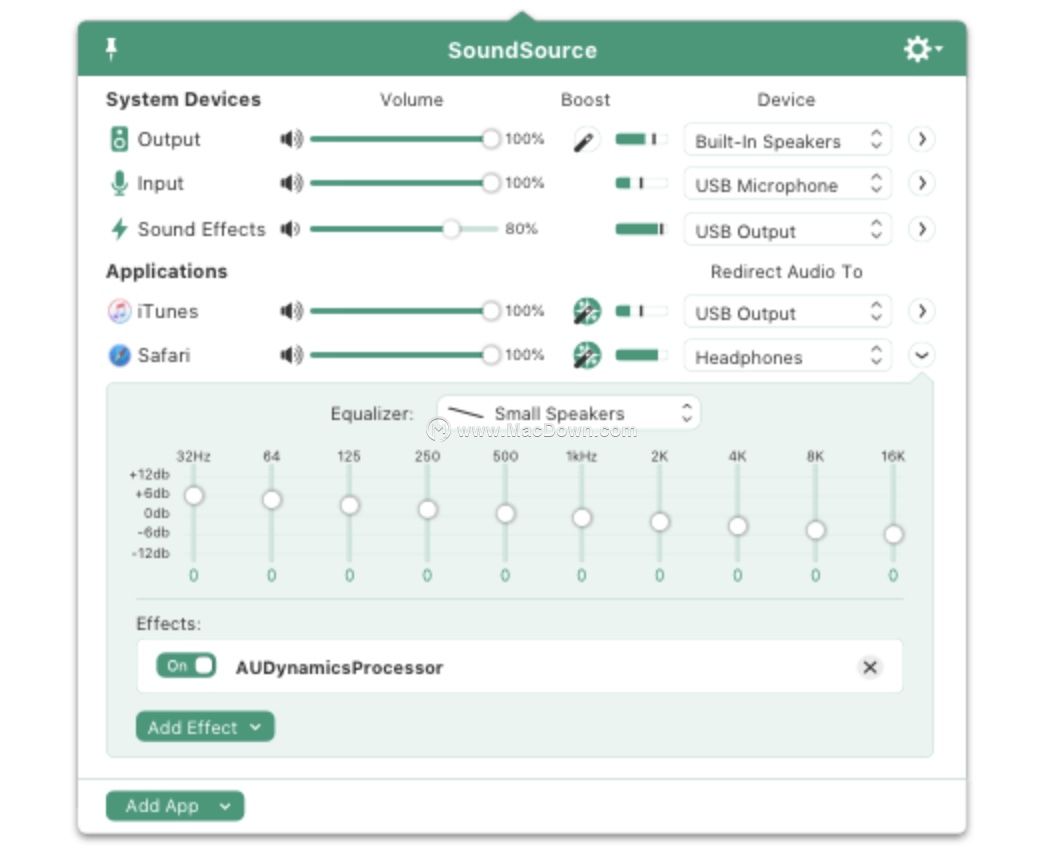Open the Safari Headphones redirect dropdown
The image size is (1064, 858).
coord(787,356)
